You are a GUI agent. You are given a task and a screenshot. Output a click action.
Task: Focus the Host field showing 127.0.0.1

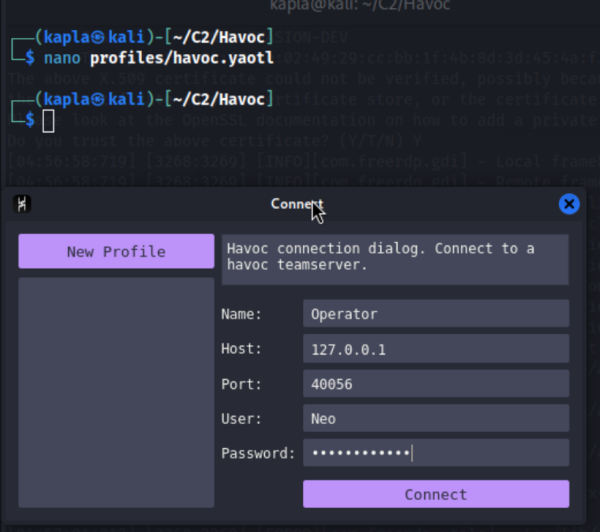click(436, 349)
